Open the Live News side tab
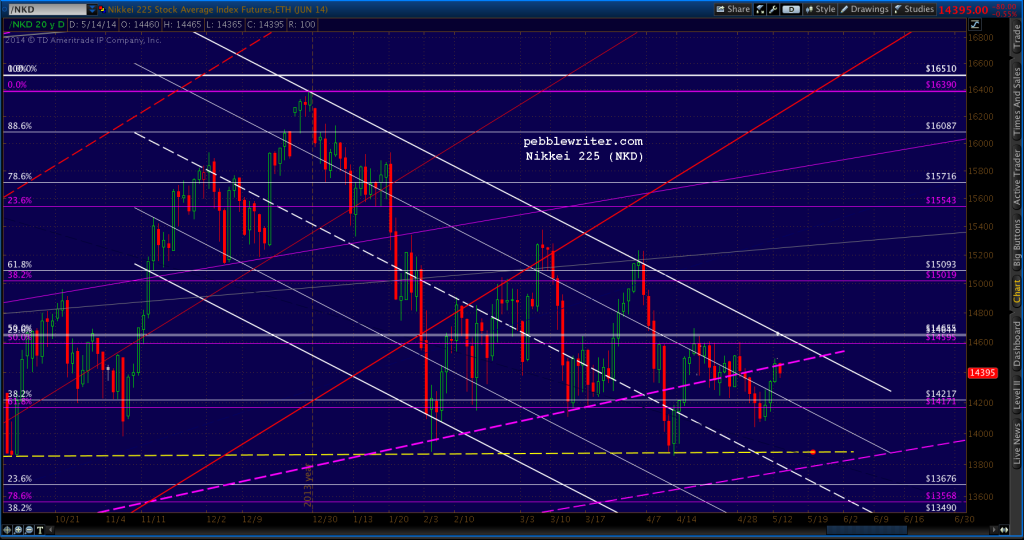Viewport: 1024px width, 540px height. tap(1017, 444)
